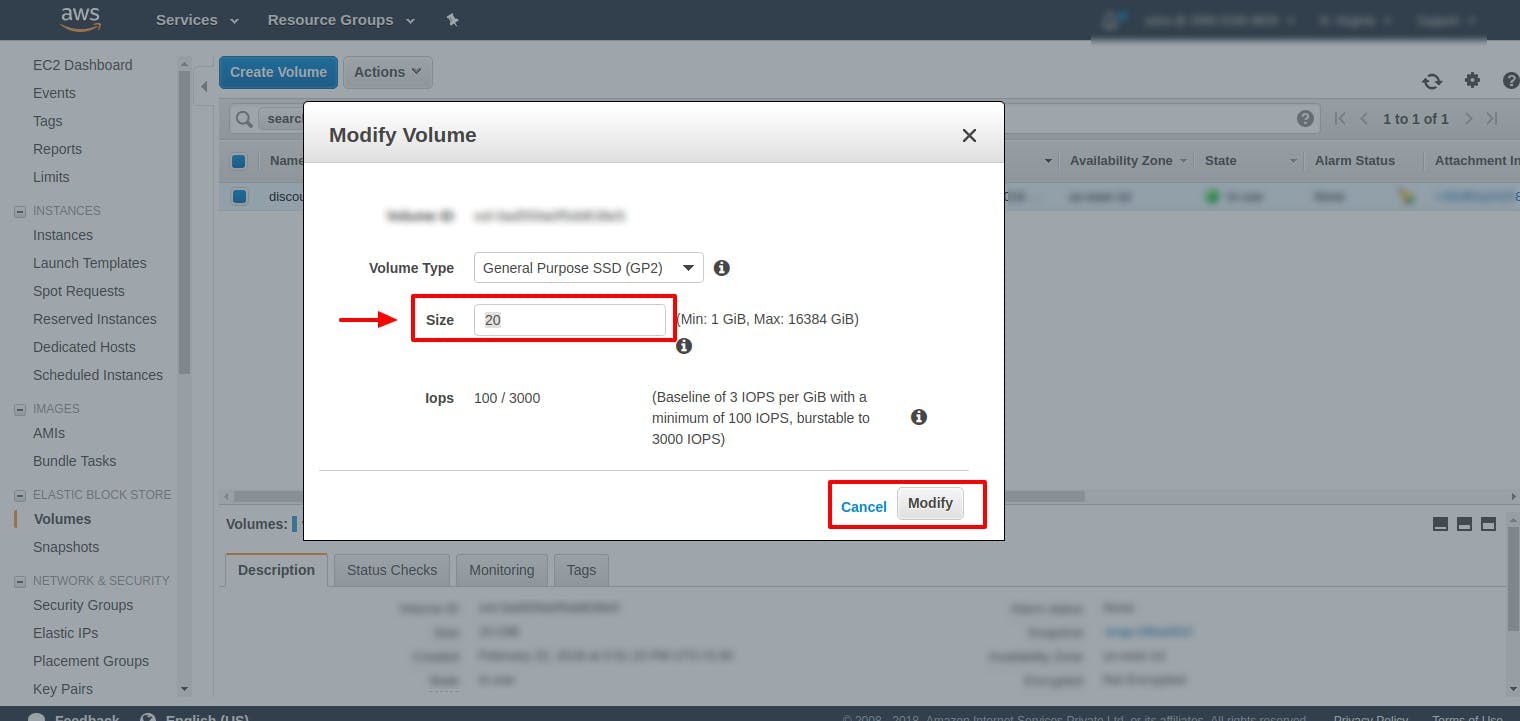The image size is (1520, 721).
Task: Open the Services menu
Action: pos(195,19)
